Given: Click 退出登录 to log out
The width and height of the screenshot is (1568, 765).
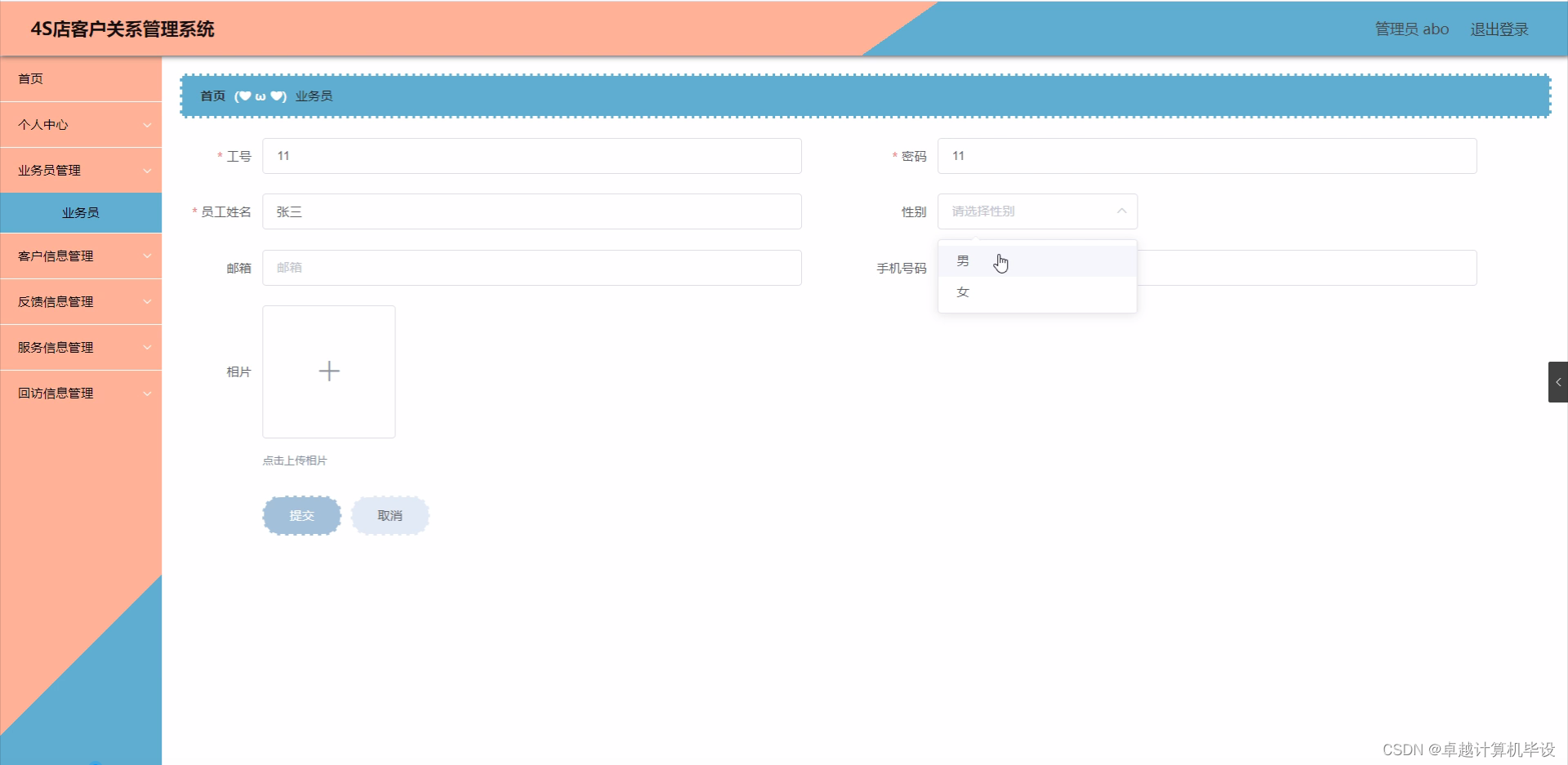Looking at the screenshot, I should coord(1499,29).
